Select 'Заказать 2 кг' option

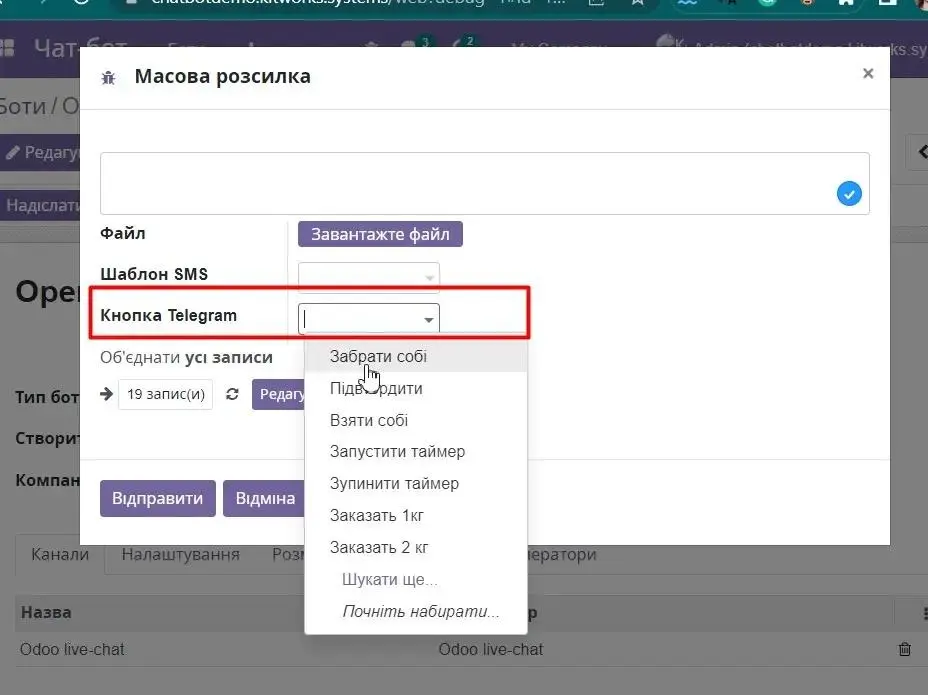point(379,547)
